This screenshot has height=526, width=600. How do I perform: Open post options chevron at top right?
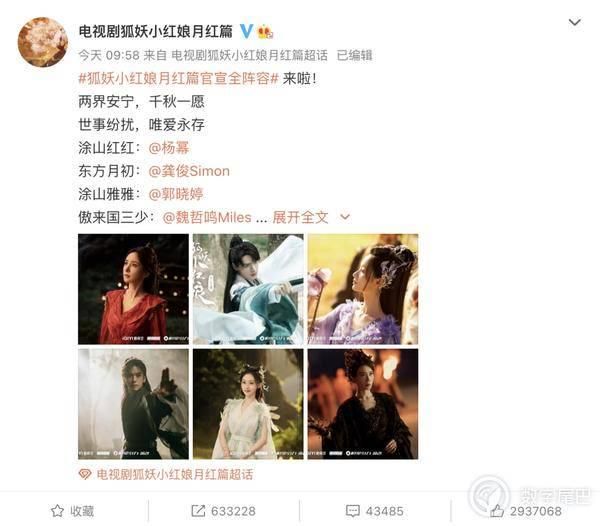coord(574,22)
